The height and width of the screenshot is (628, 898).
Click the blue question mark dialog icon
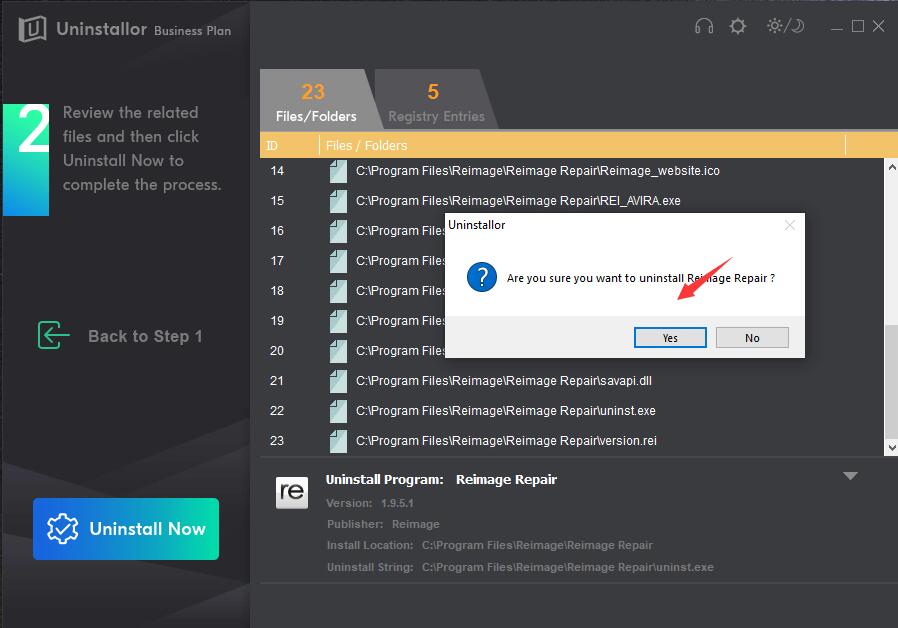(482, 277)
